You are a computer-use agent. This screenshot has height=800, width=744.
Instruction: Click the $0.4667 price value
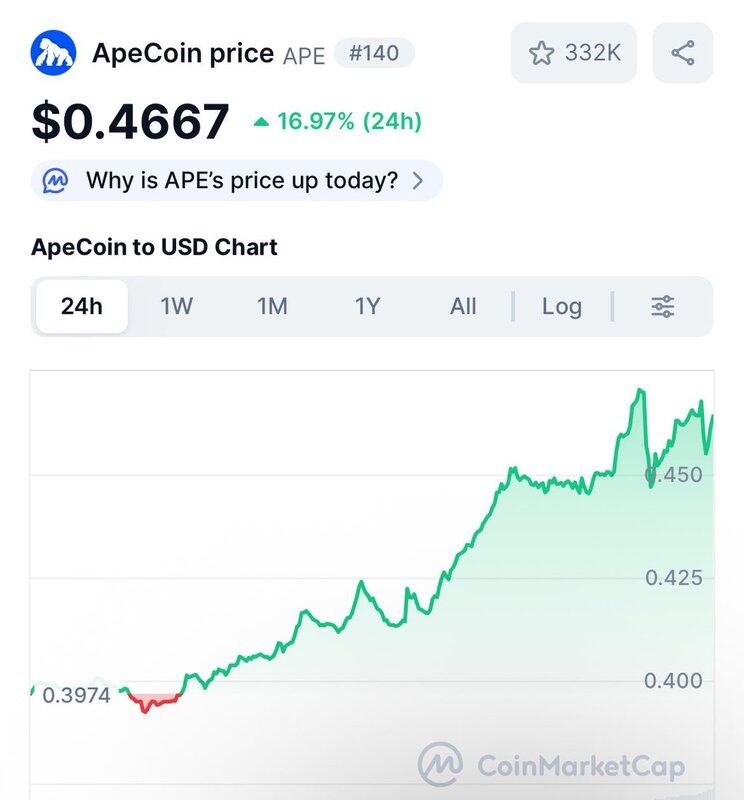click(131, 122)
